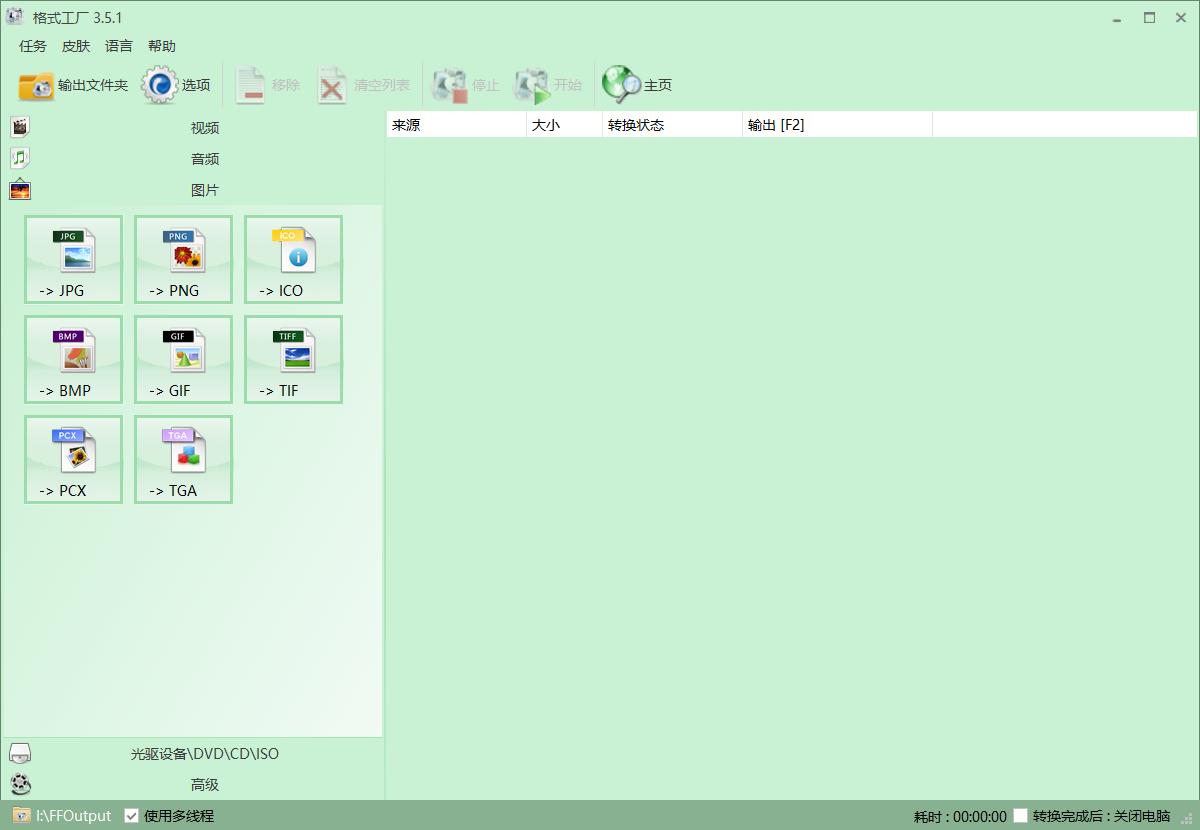This screenshot has height=830, width=1200.
Task: Open the 任务 menu
Action: pos(33,46)
